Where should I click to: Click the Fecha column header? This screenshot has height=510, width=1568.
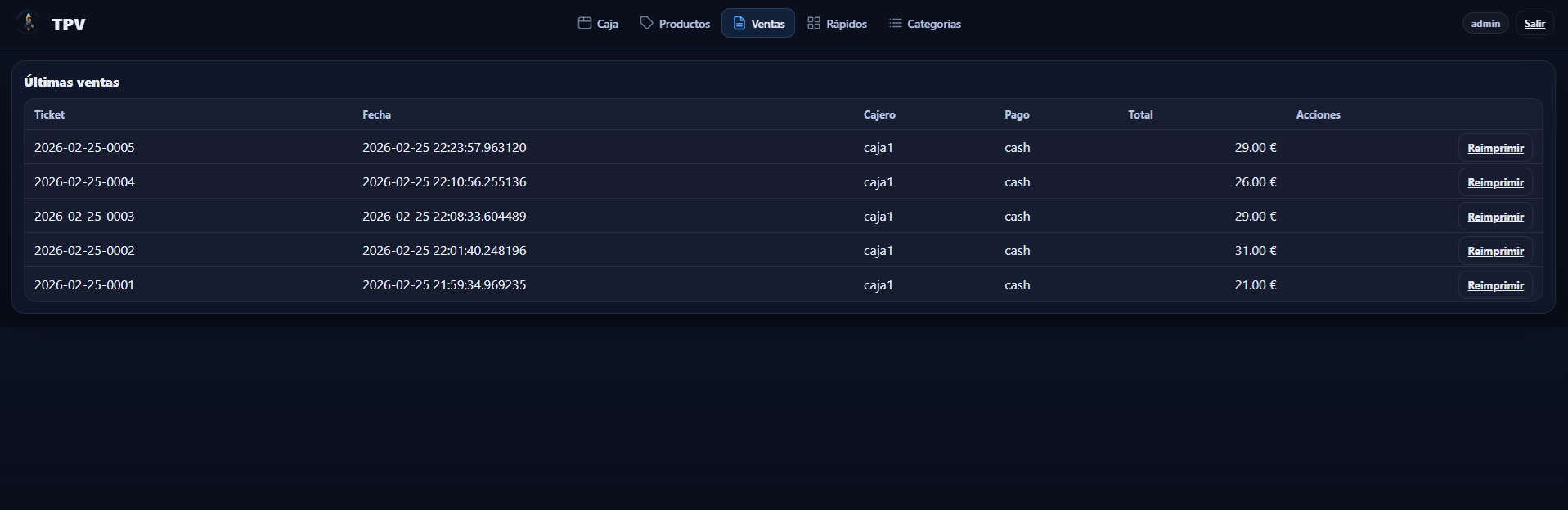[376, 114]
